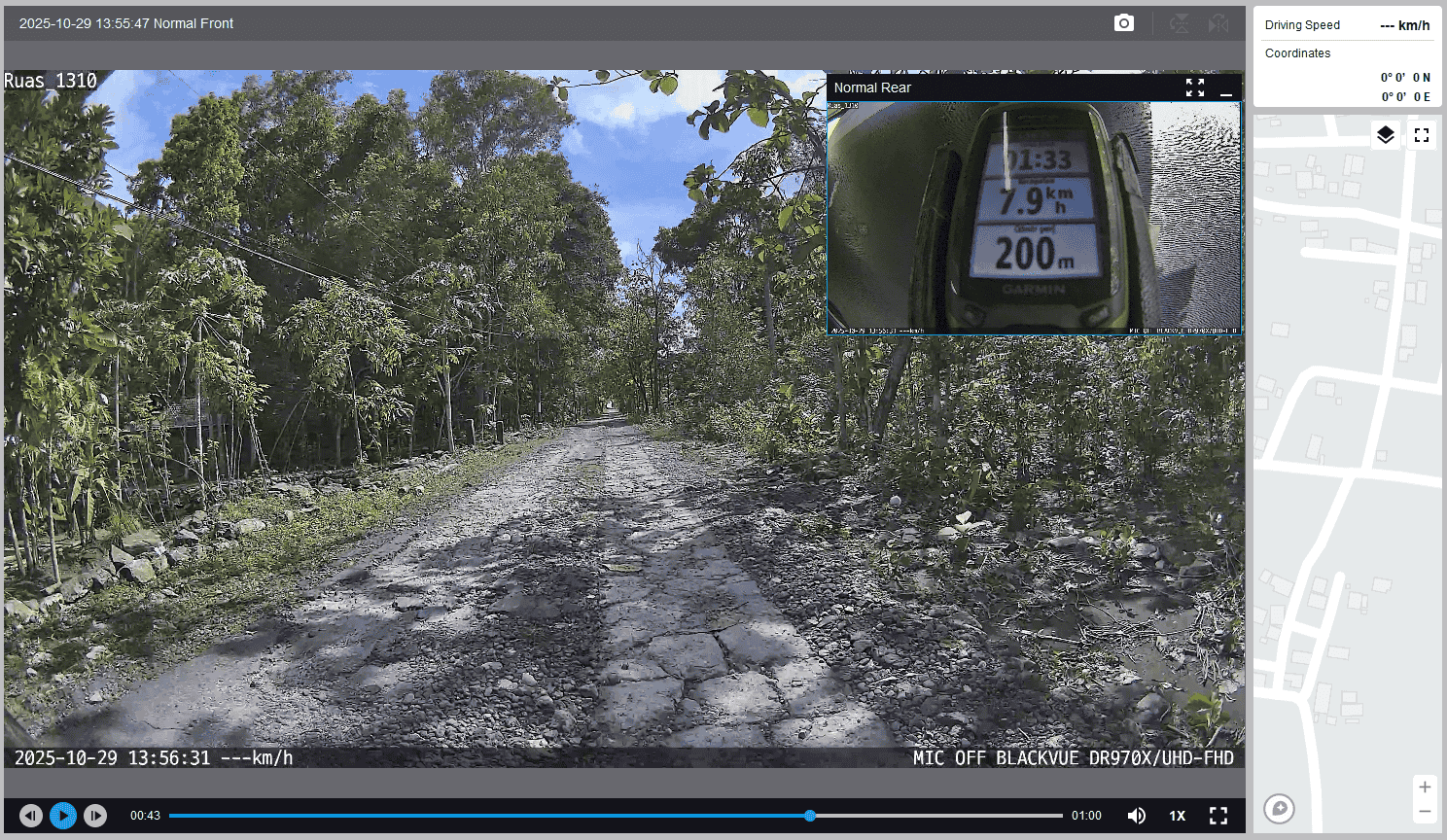This screenshot has height=840, width=1447.
Task: Click the rear camera video thumbnail
Action: (x=1034, y=218)
